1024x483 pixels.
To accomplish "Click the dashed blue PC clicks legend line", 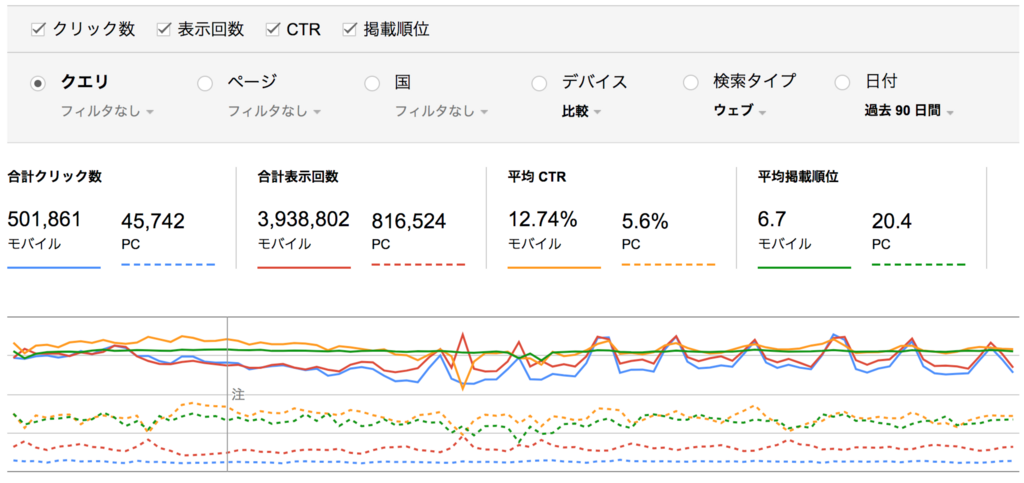I will [168, 265].
